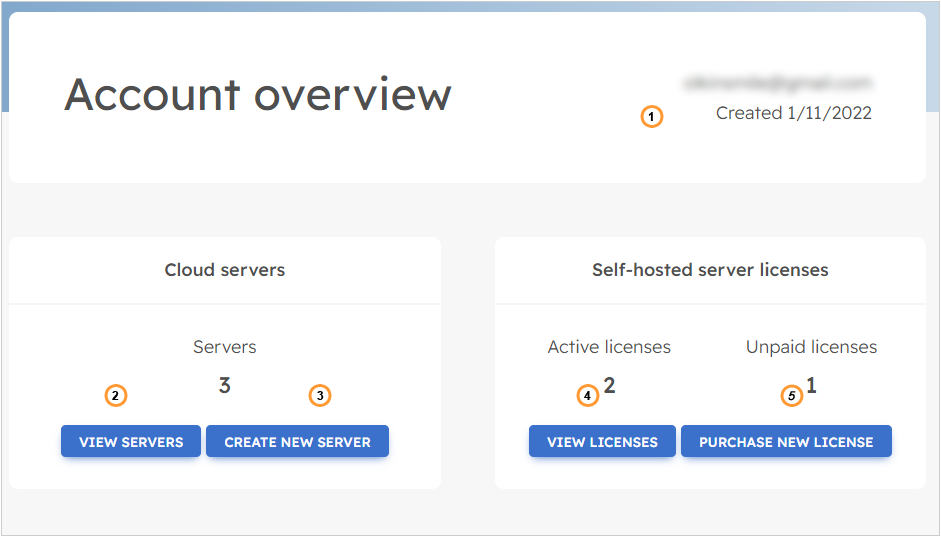
Task: Click the Unpaid licenses label
Action: click(x=811, y=347)
